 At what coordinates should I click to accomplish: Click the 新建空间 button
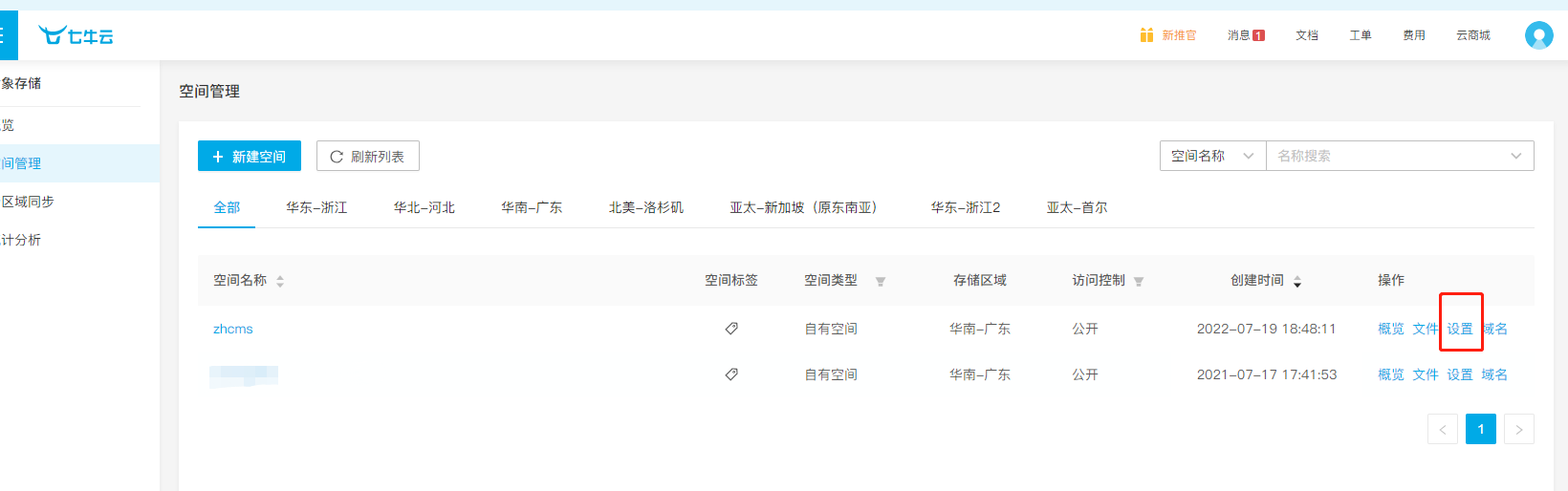(x=249, y=156)
